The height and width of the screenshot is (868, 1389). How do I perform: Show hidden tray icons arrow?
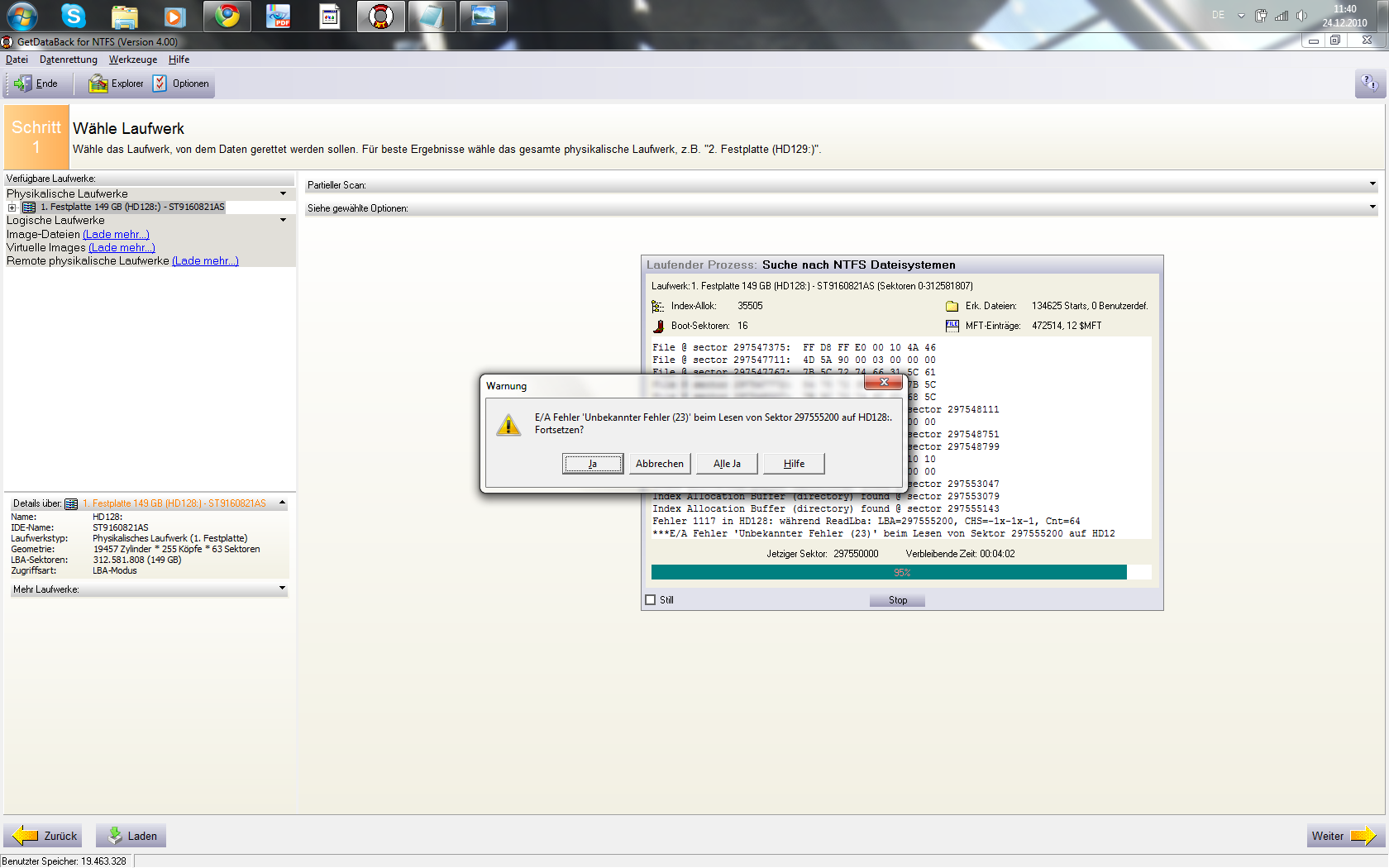pyautogui.click(x=1241, y=16)
